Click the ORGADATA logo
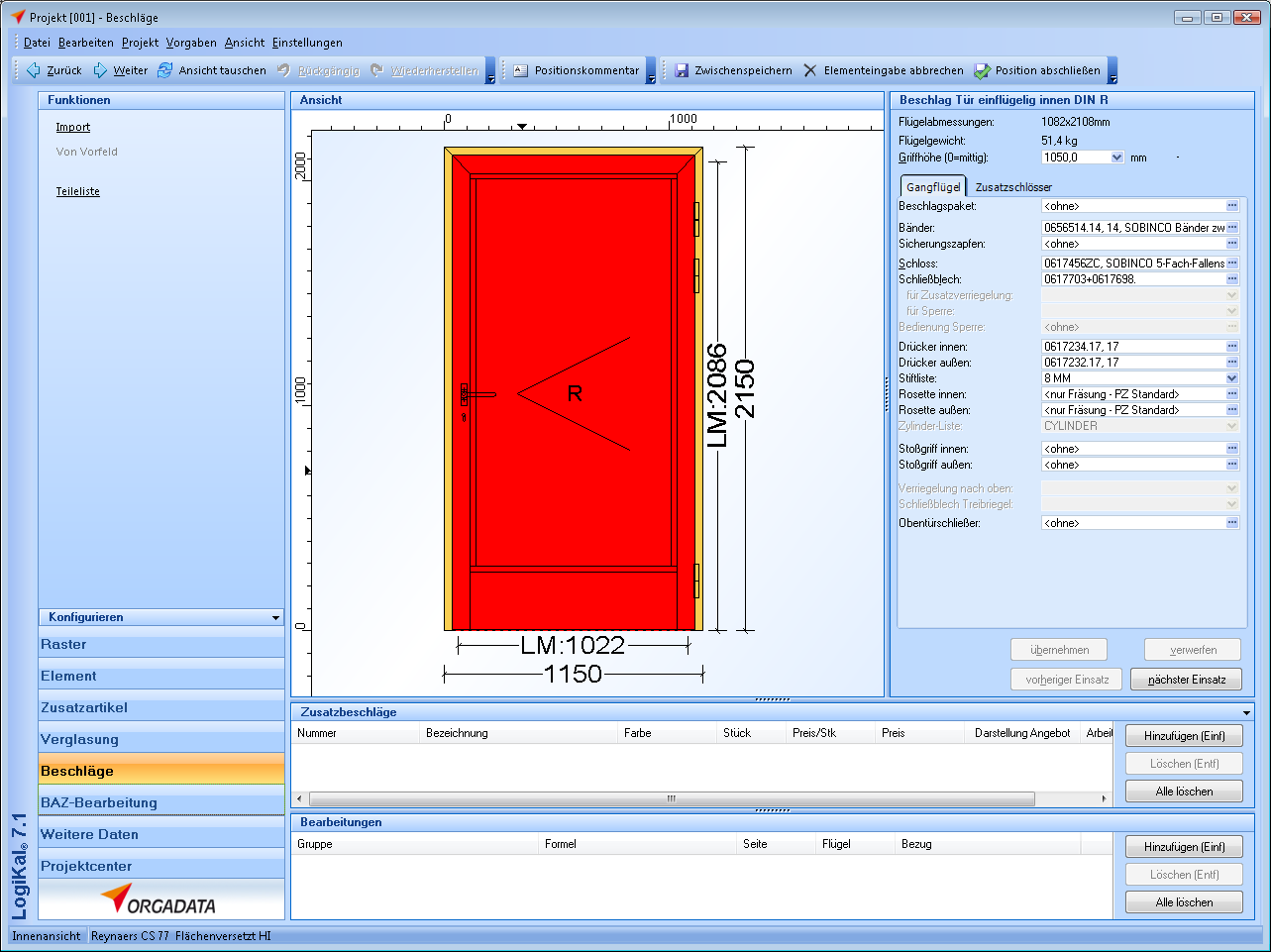The image size is (1271, 952). point(159,899)
